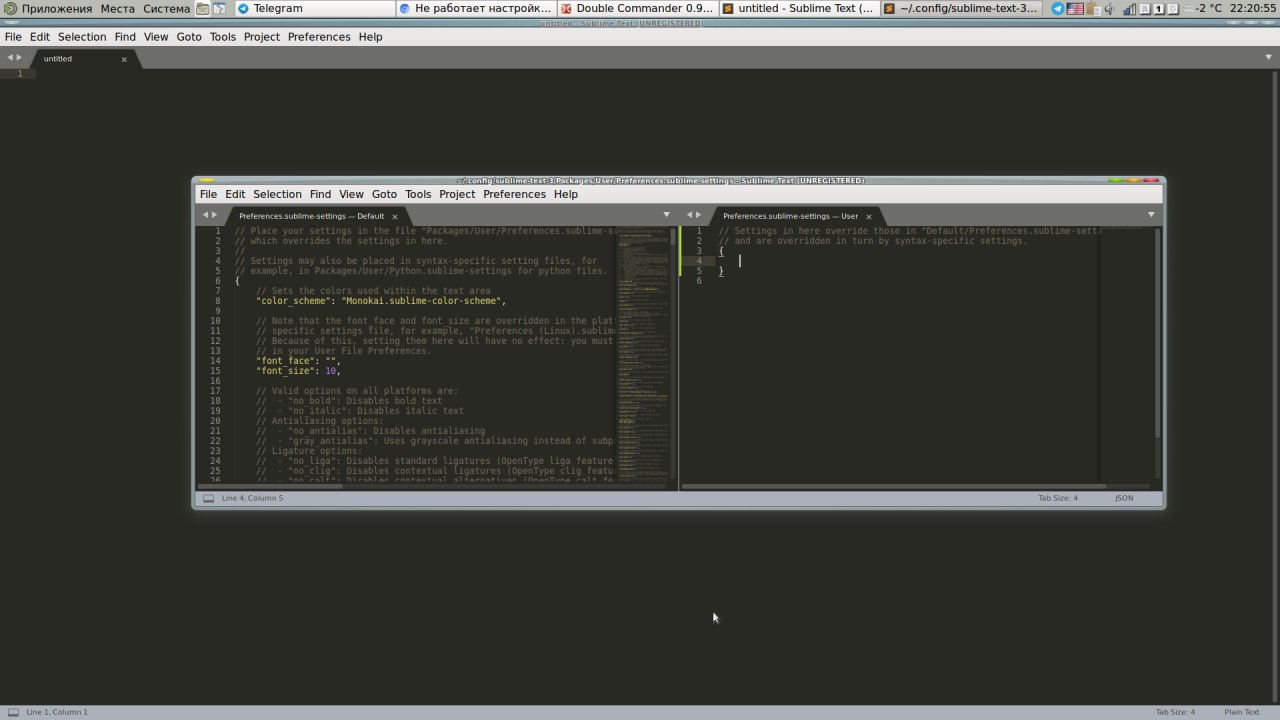Click the clock showing 22:20:55
The image size is (1280, 720).
pos(1253,8)
